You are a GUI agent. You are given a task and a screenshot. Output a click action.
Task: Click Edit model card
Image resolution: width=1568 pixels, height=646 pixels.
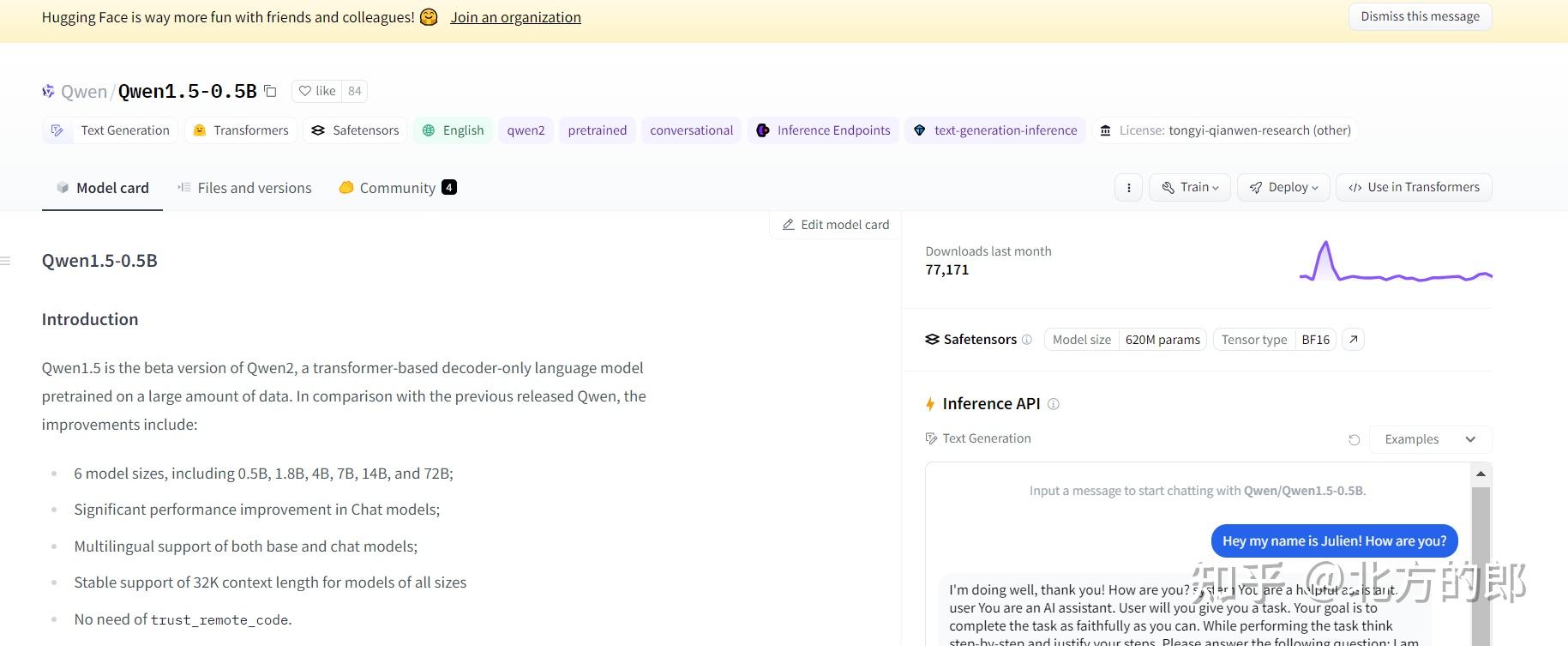click(x=836, y=225)
